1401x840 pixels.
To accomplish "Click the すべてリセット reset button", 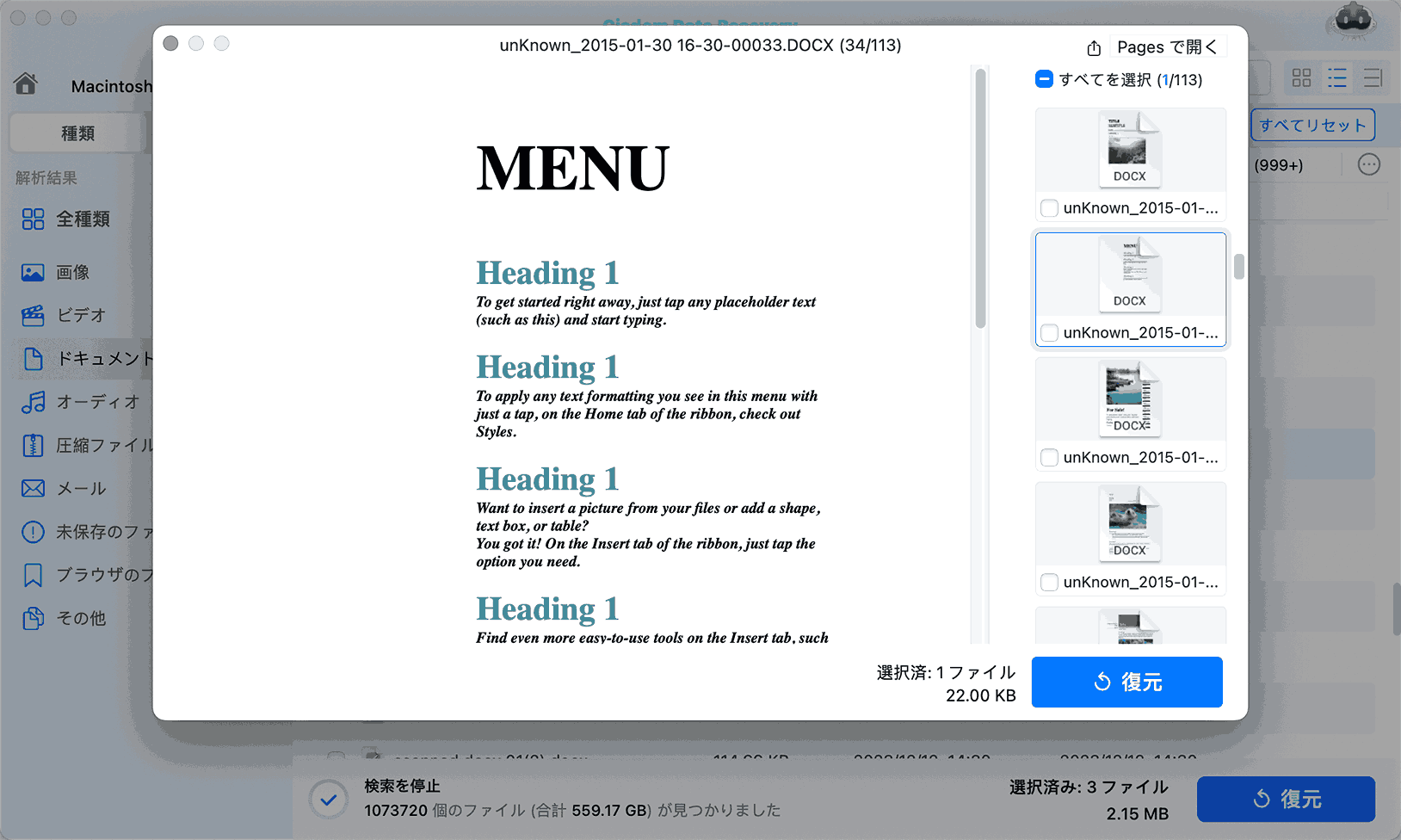I will pos(1312,125).
